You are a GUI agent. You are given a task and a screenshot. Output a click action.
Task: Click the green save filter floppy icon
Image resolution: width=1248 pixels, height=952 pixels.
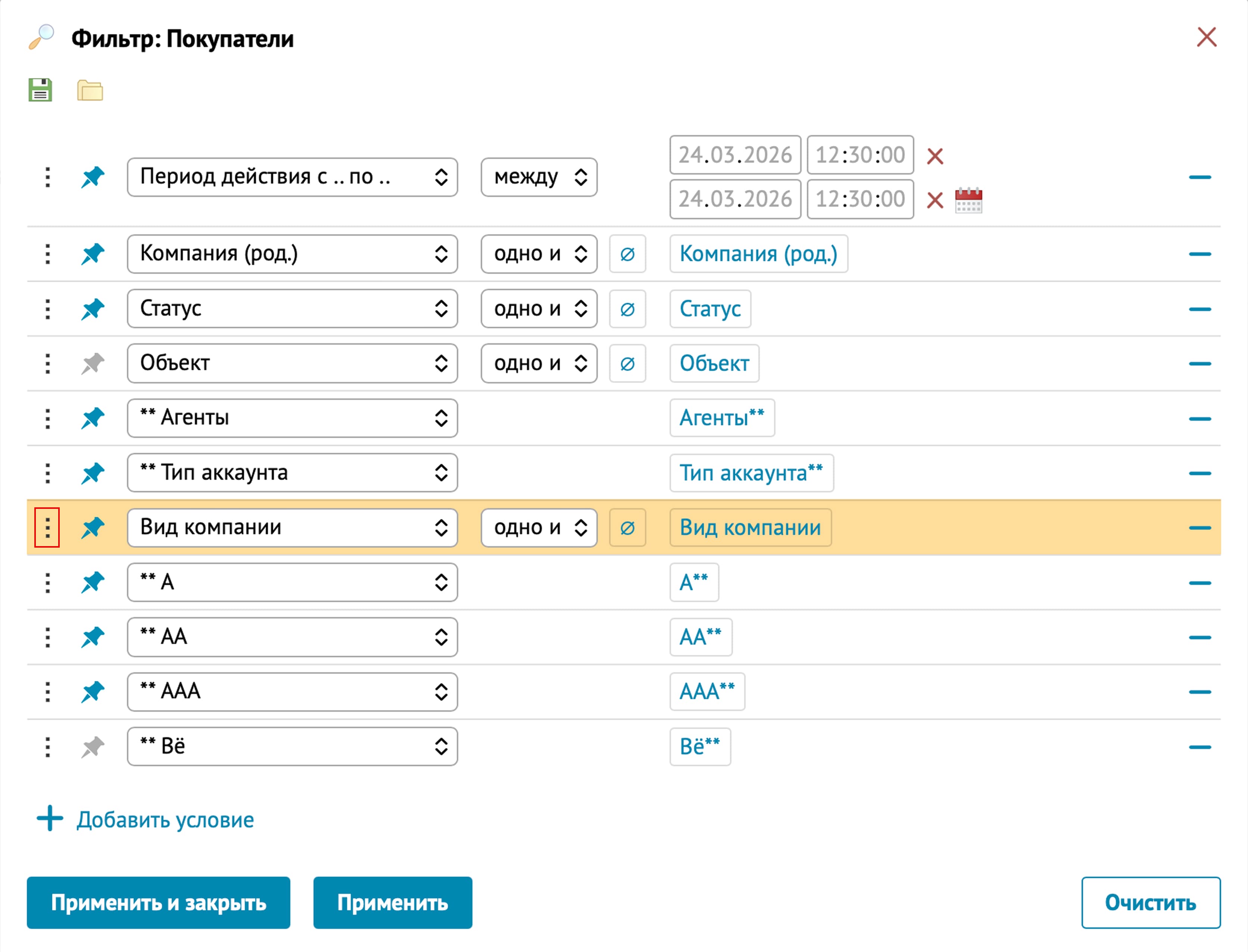(x=40, y=90)
